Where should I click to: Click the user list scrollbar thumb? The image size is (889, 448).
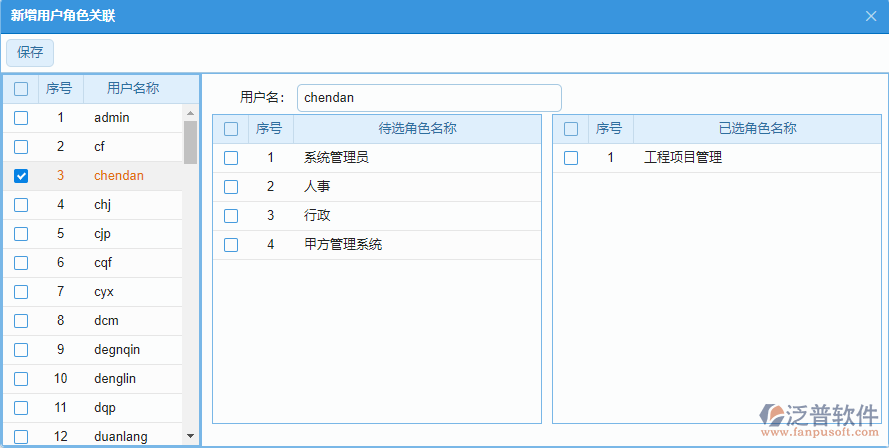tap(190, 142)
